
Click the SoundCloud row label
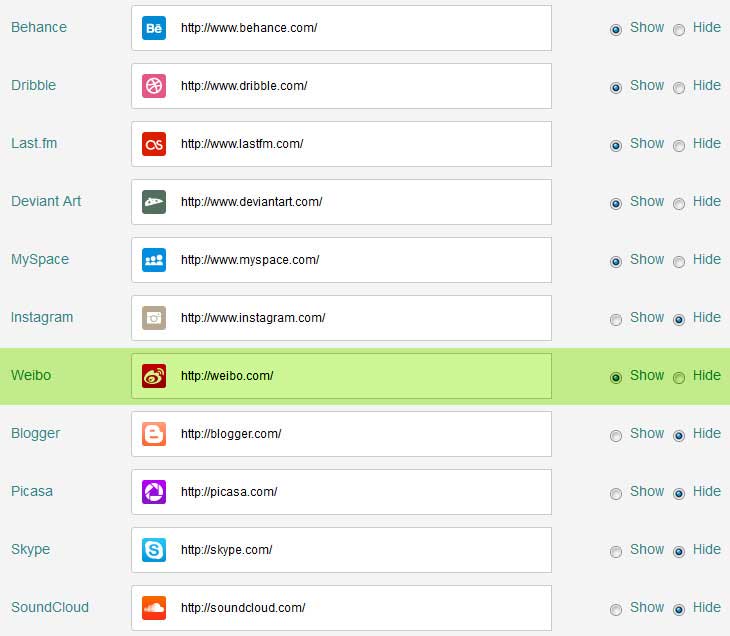coord(50,607)
